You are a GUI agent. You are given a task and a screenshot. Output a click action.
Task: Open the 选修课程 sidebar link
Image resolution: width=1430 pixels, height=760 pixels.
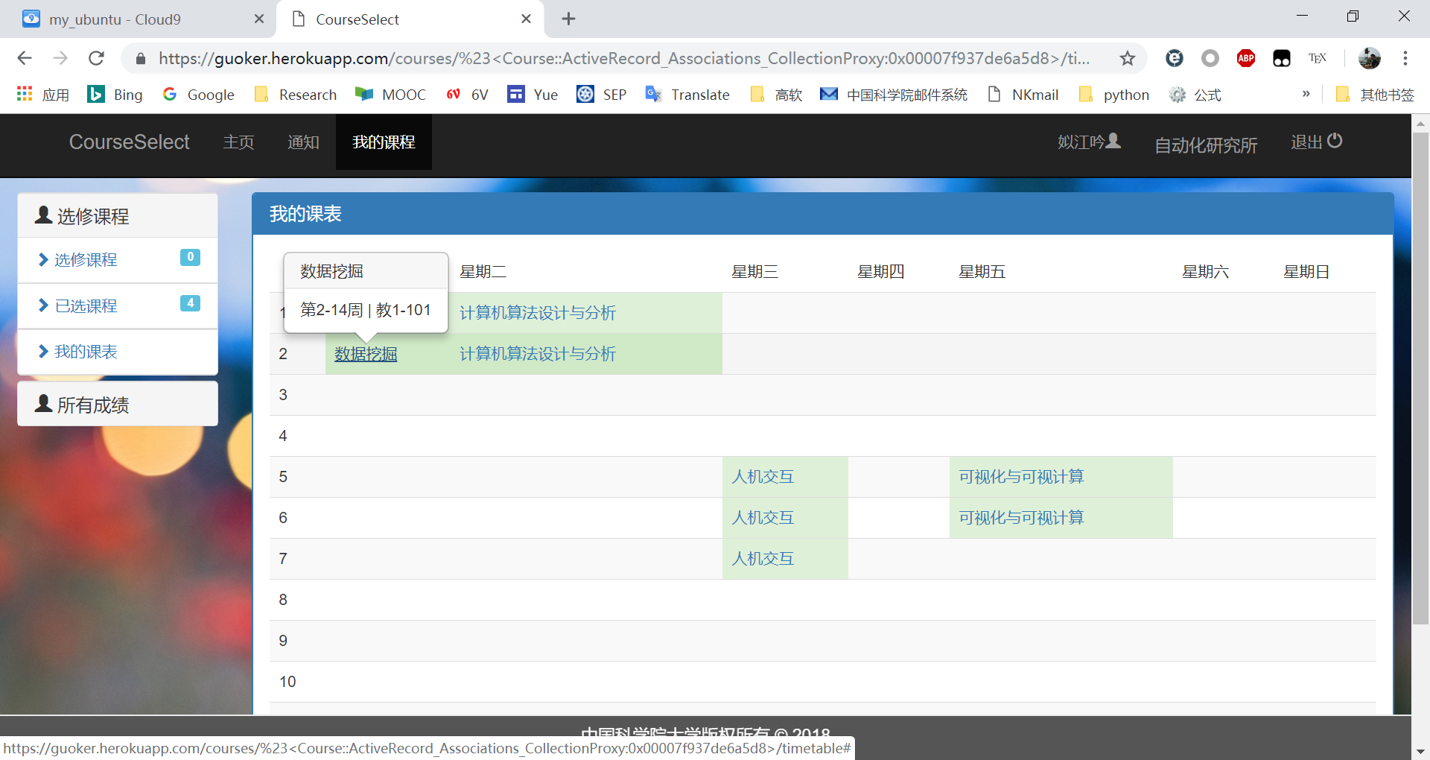click(x=86, y=260)
